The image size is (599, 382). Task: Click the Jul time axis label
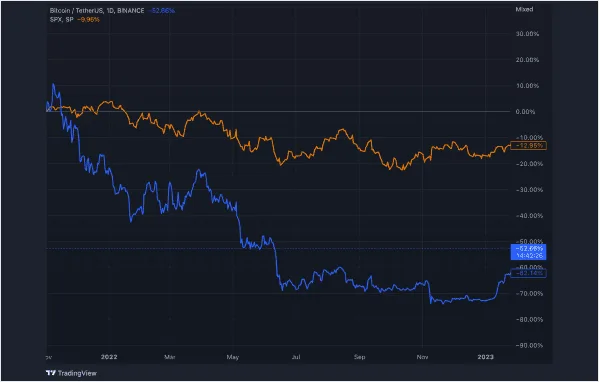click(296, 357)
